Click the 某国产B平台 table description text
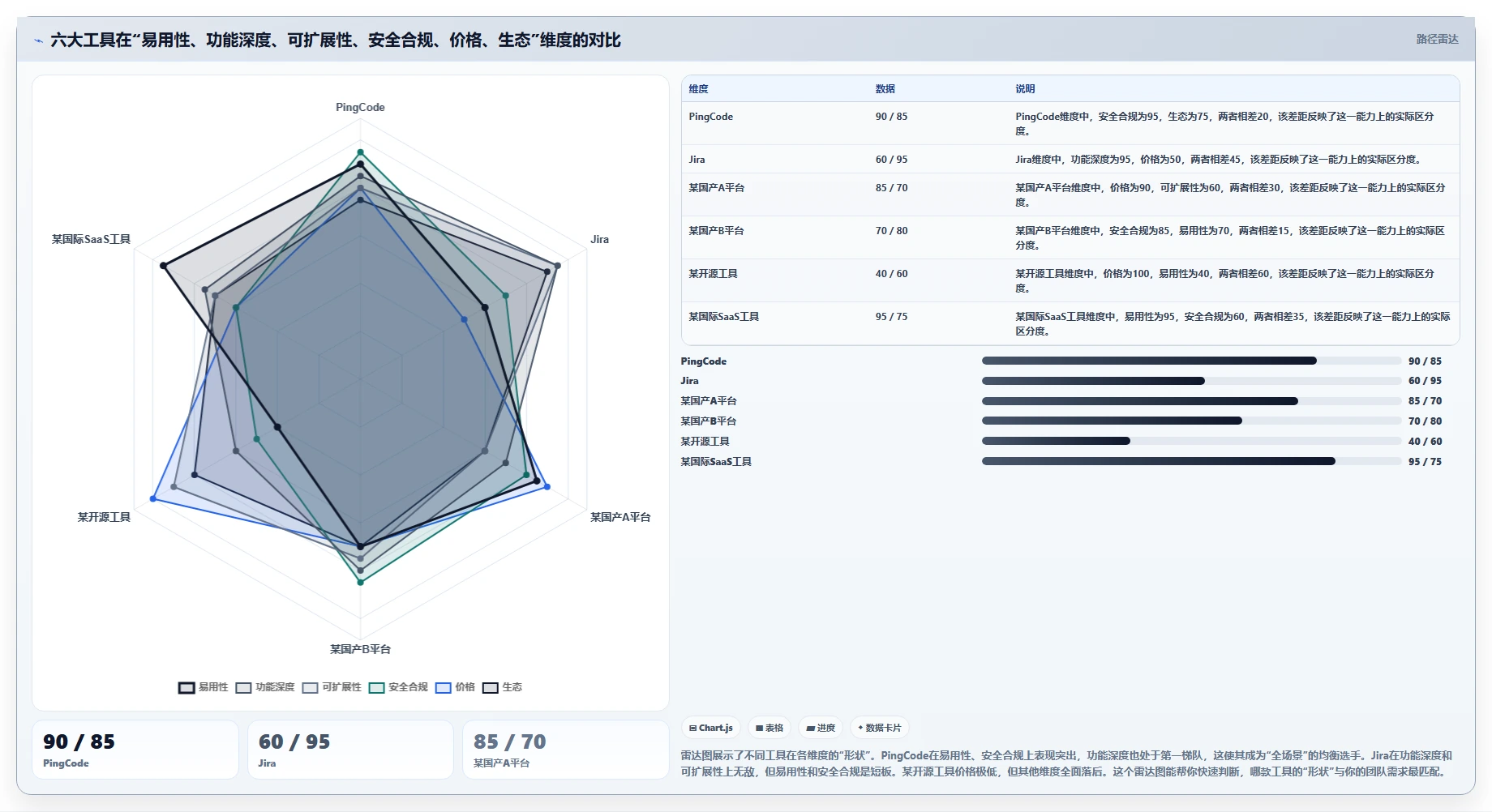 point(1230,237)
